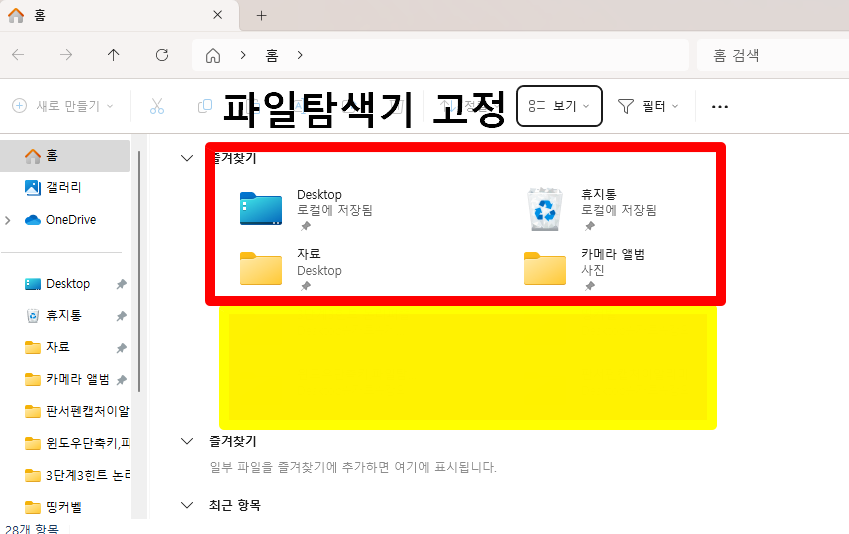Open the 보기 view dropdown
This screenshot has height=534, width=849.
(559, 106)
